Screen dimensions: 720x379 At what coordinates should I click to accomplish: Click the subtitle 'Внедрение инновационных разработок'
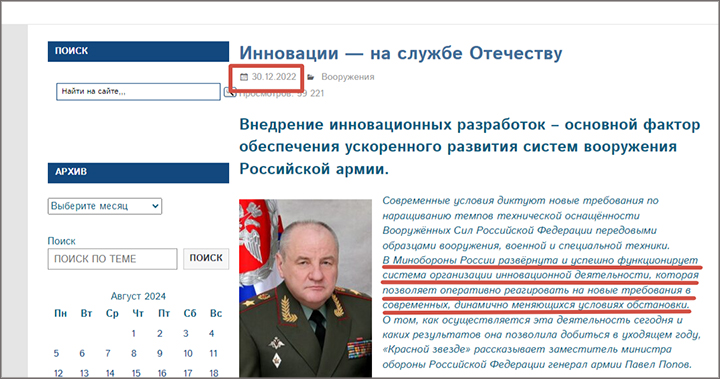392,125
